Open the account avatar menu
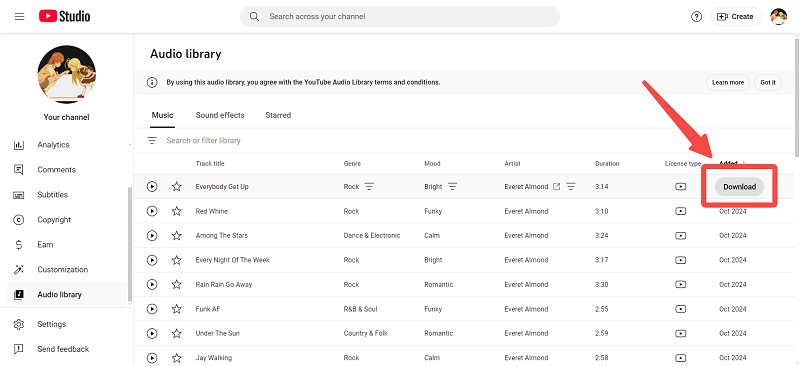This screenshot has width=800, height=366. [x=778, y=16]
